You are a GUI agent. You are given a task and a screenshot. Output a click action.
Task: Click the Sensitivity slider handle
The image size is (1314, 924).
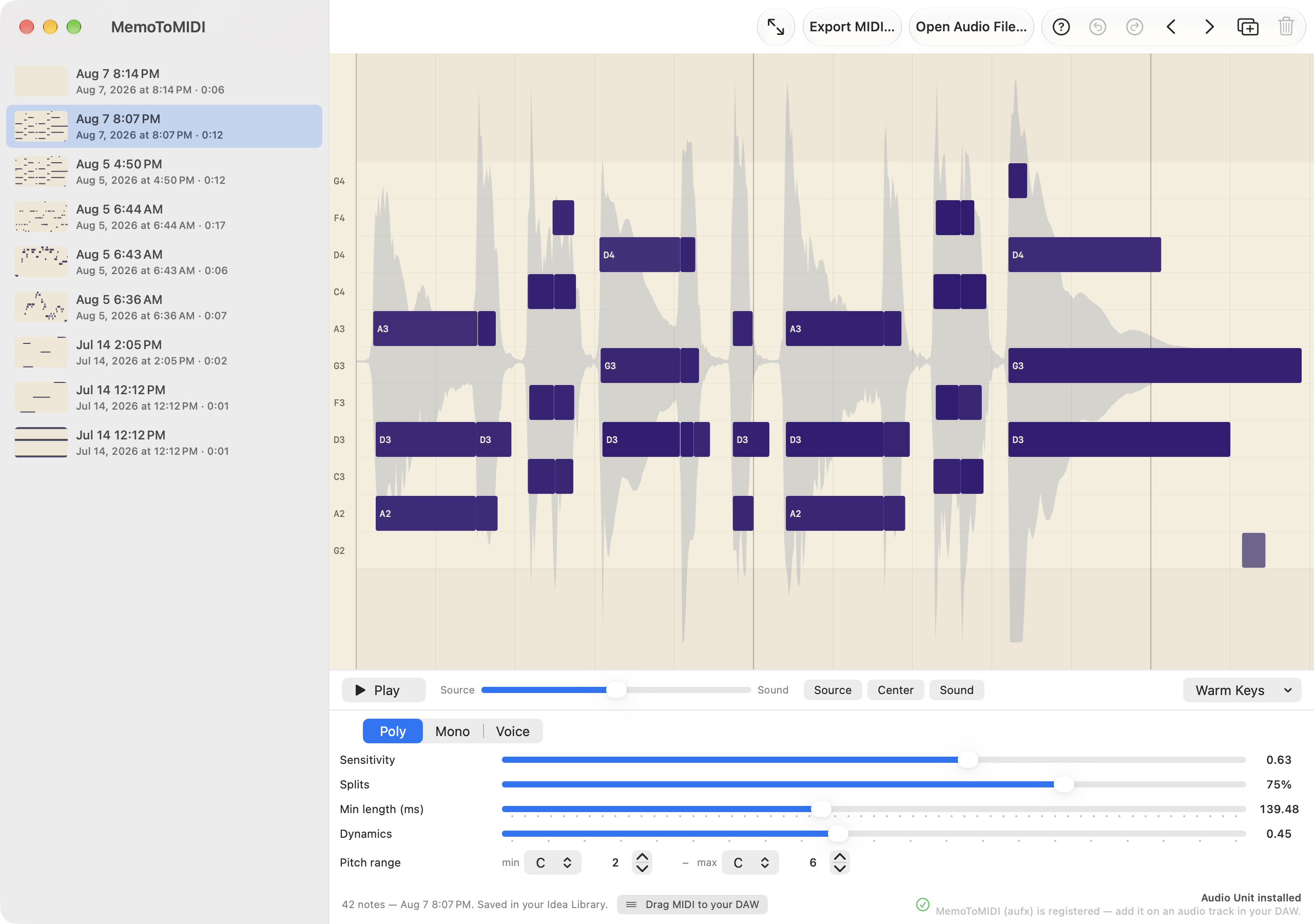967,760
